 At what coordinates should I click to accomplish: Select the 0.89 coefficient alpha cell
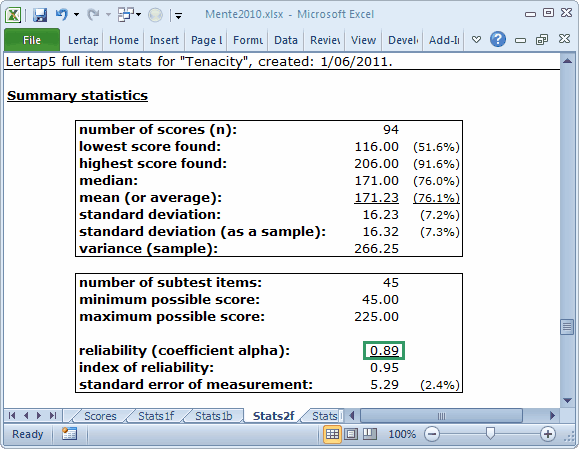(384, 350)
